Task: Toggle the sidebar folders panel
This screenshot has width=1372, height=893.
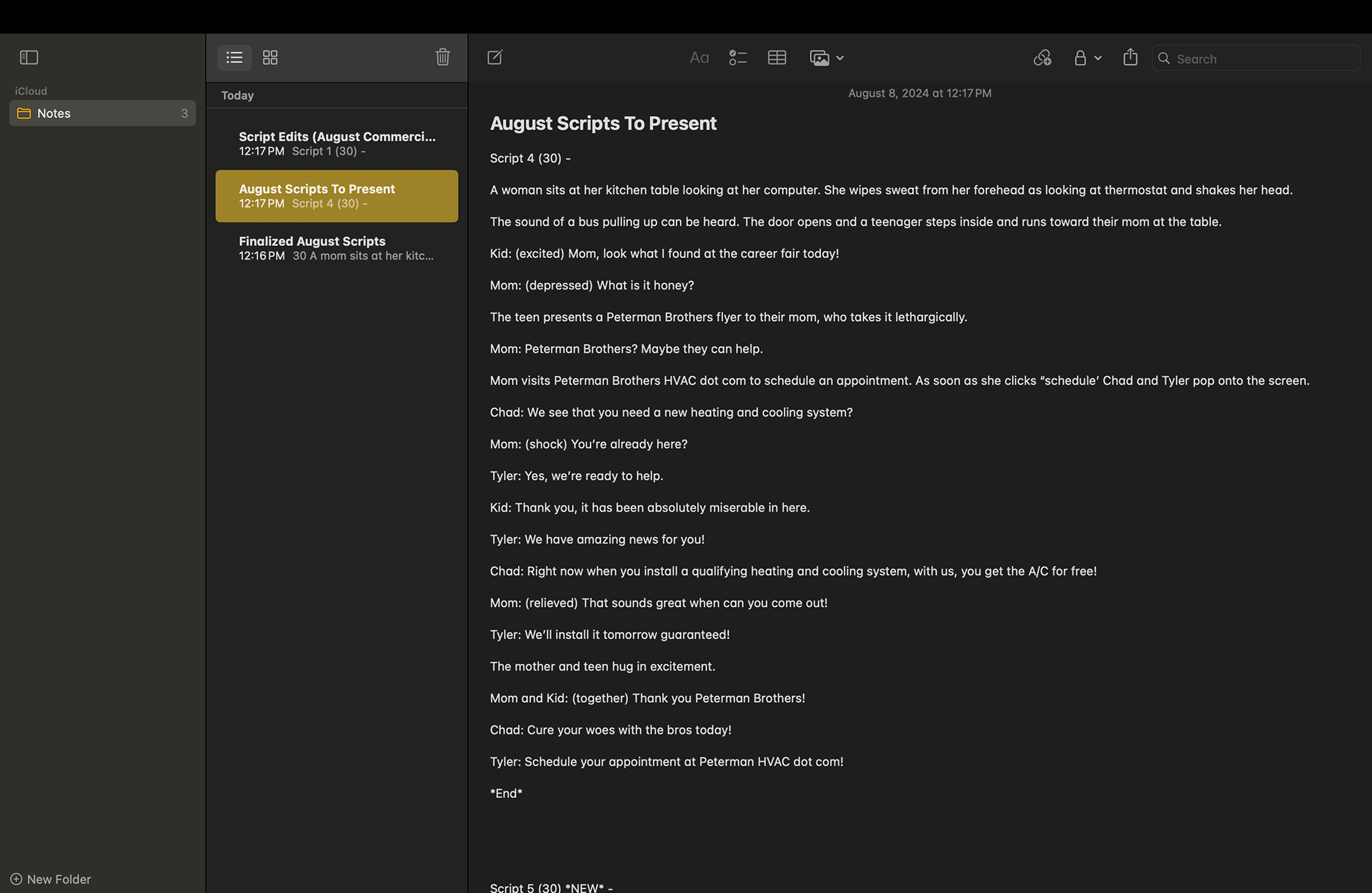Action: point(29,57)
